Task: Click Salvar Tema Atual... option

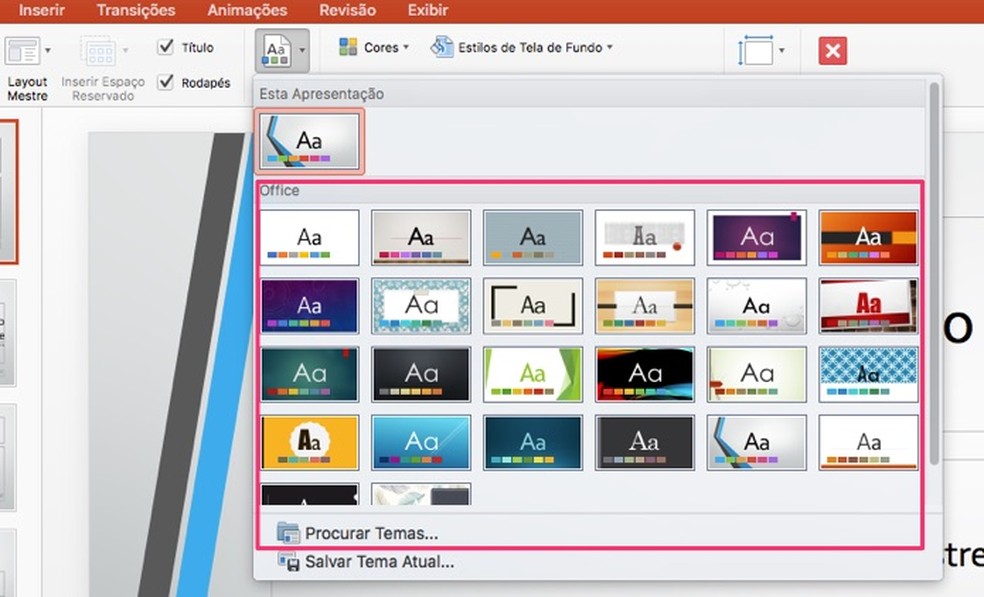Action: pyautogui.click(x=379, y=561)
